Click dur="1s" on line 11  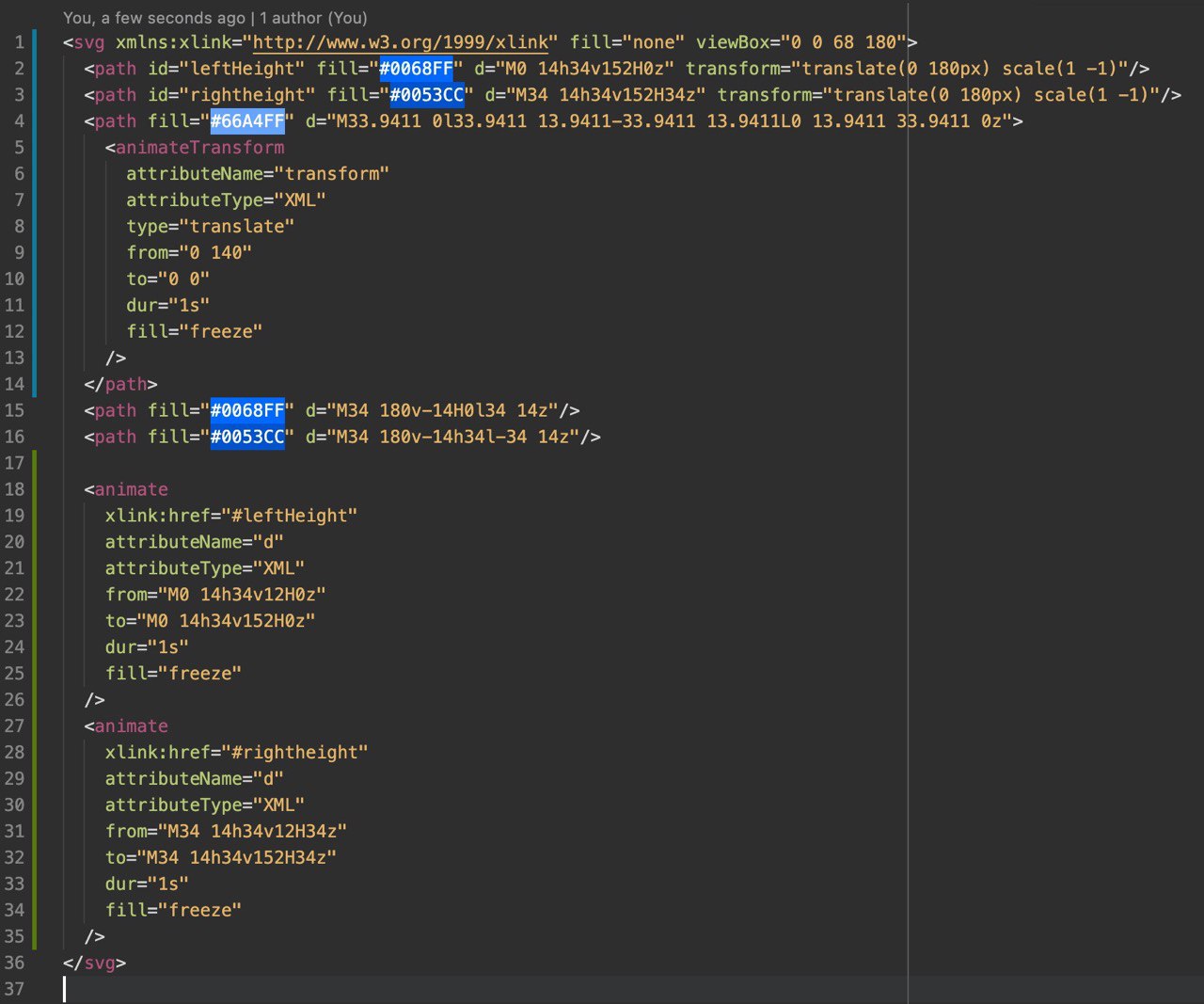(x=168, y=306)
